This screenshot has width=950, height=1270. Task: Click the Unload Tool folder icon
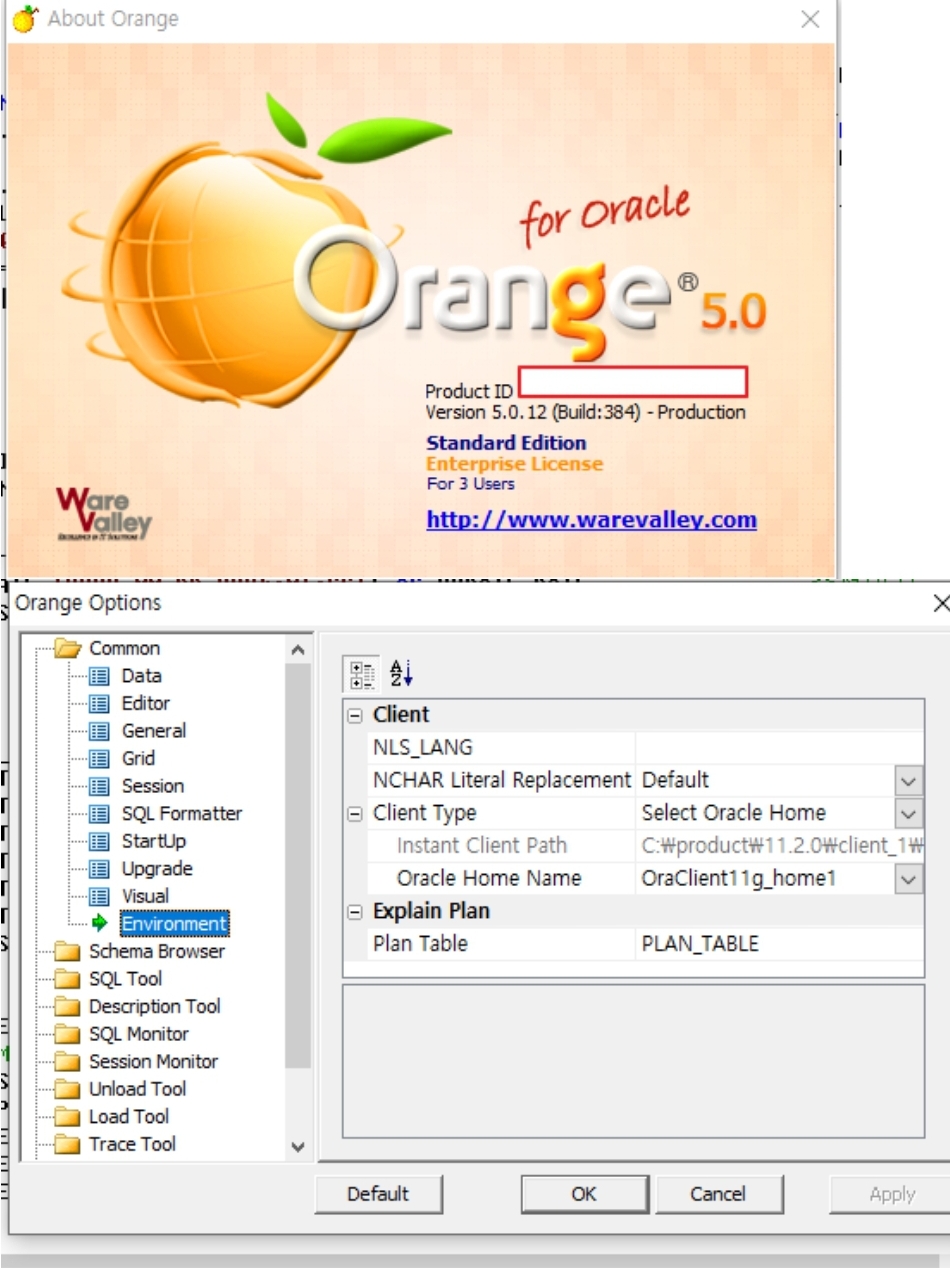pyautogui.click(x=67, y=1090)
